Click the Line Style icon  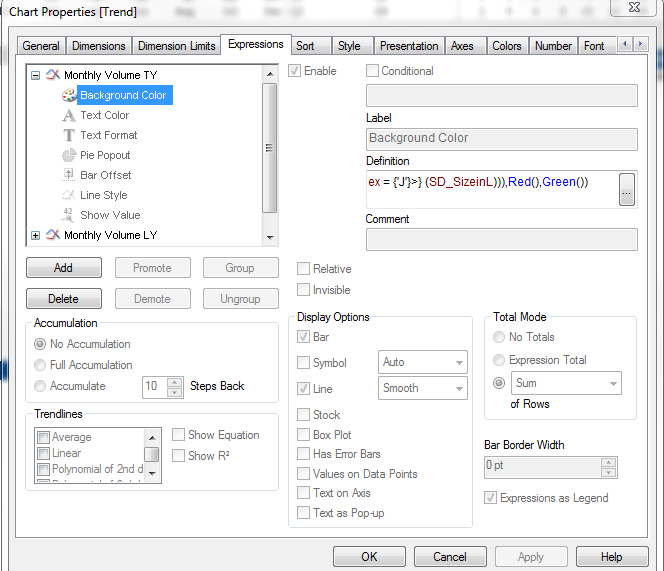click(68, 195)
